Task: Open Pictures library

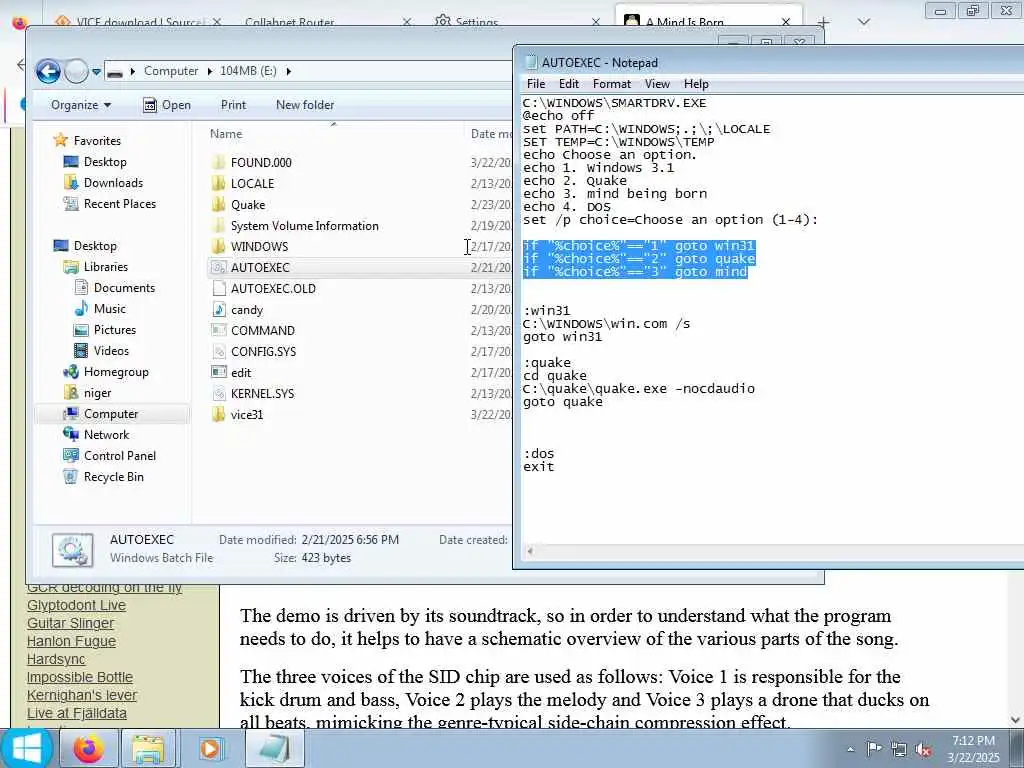Action: click(114, 330)
